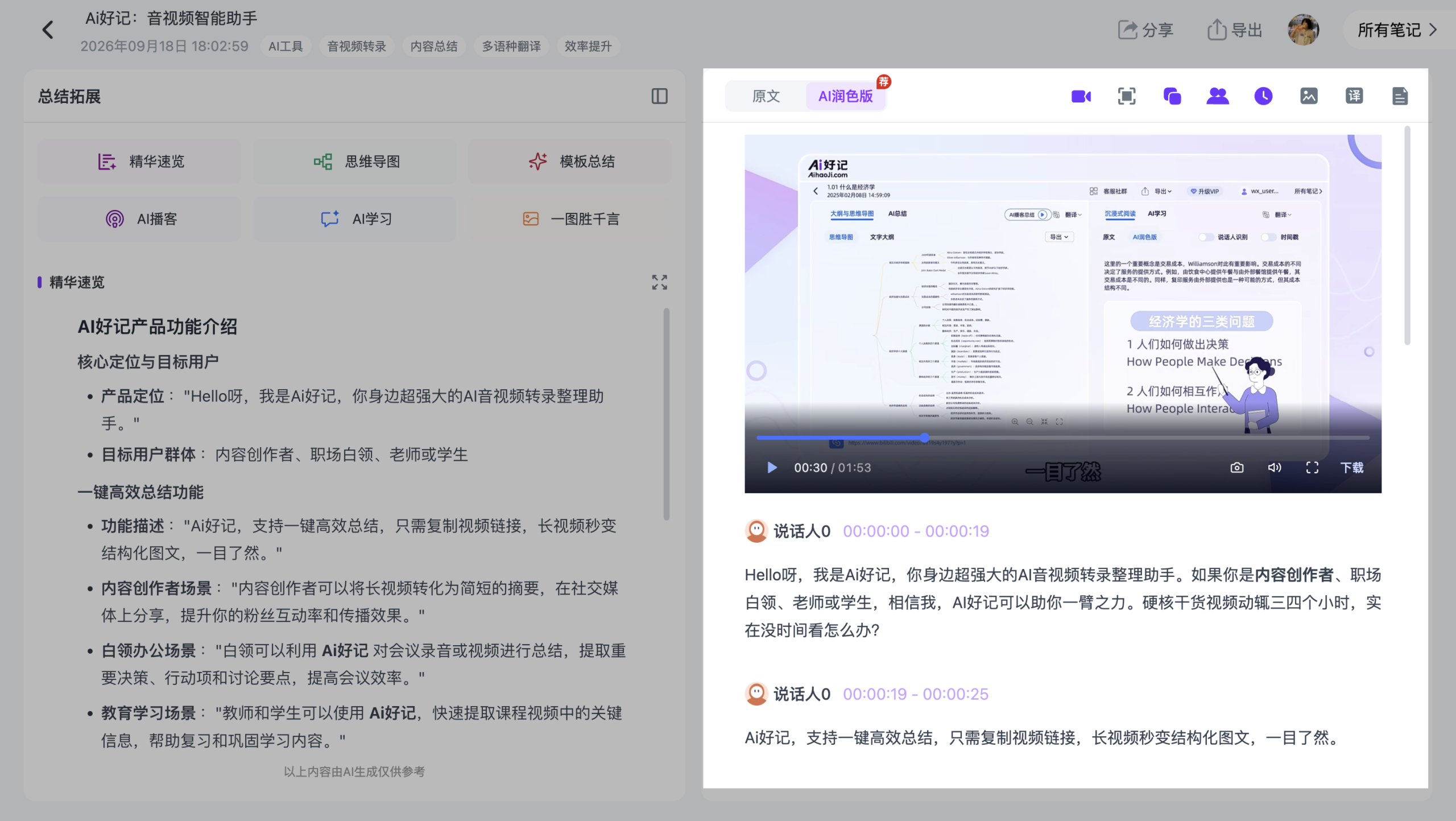The image size is (1456, 821).
Task: Click the note title 'Ai好记: 音视频智能助手'
Action: (171, 18)
